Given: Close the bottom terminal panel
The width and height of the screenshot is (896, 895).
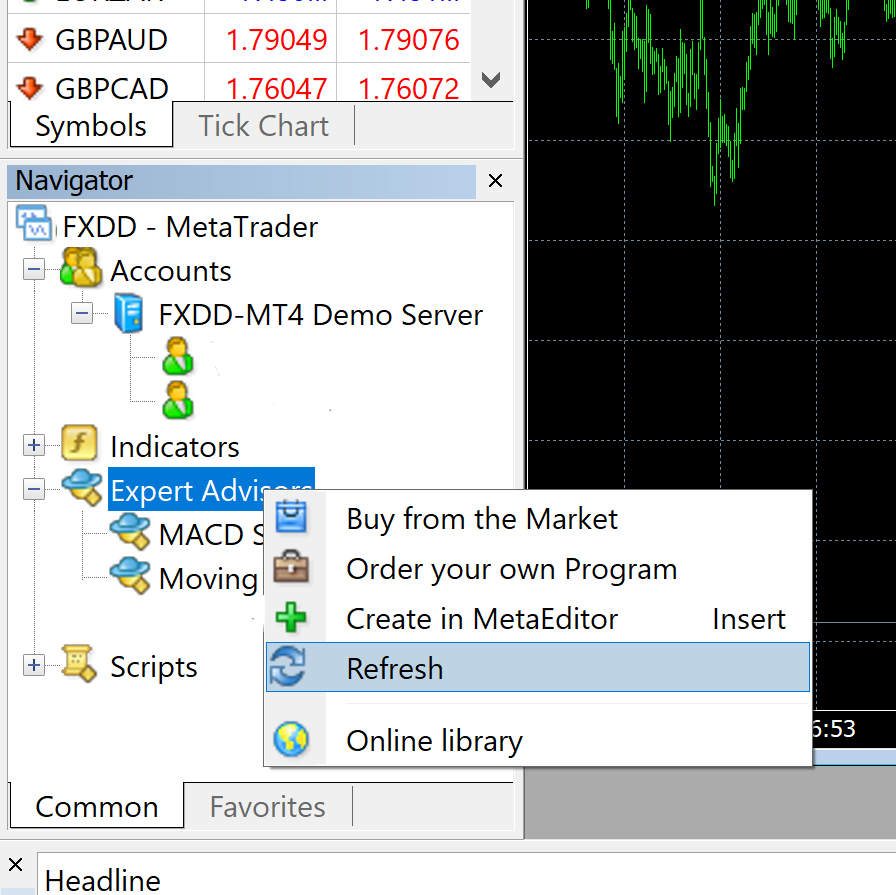Looking at the screenshot, I should point(15,864).
